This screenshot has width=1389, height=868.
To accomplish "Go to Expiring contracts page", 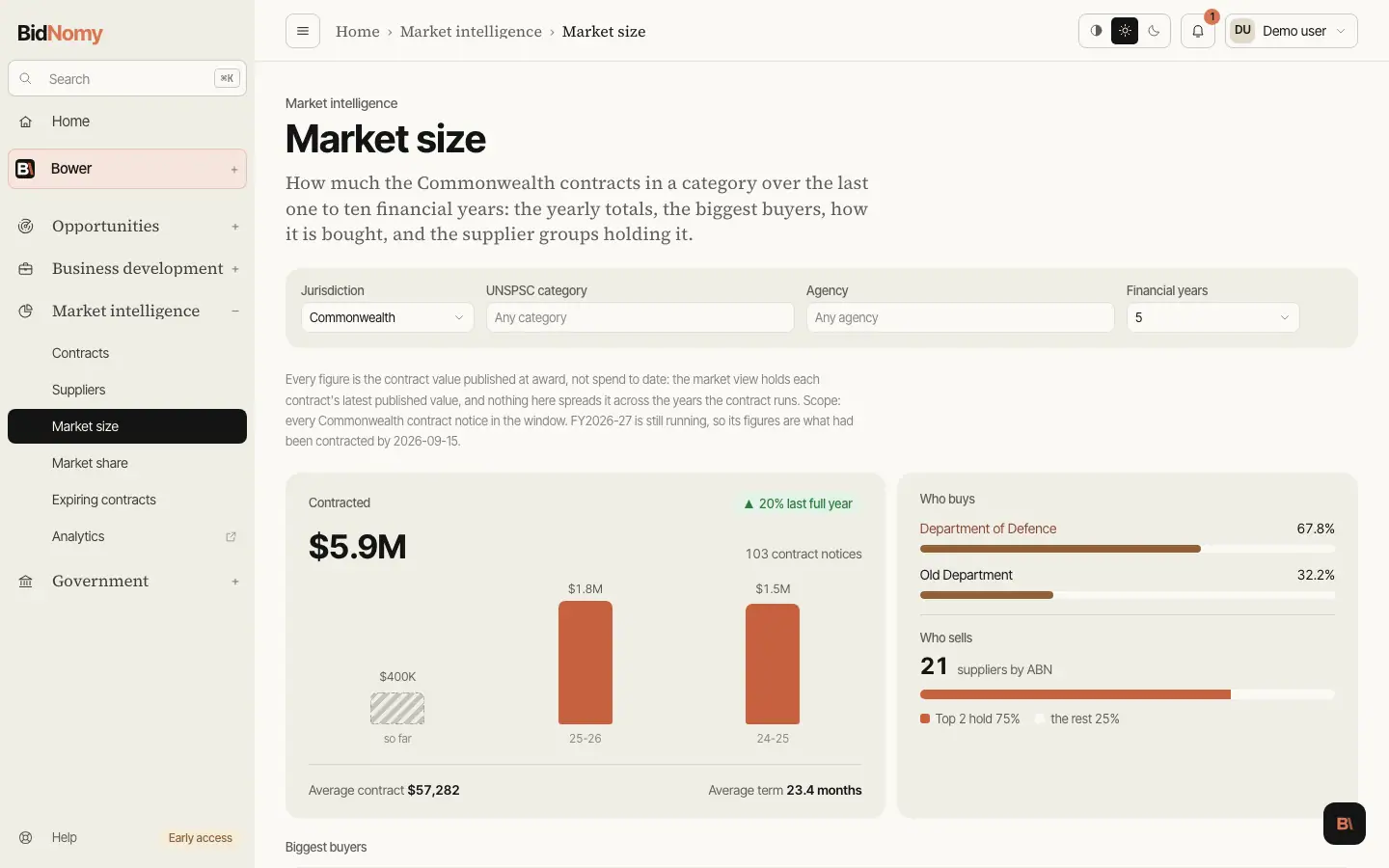I will [127, 500].
